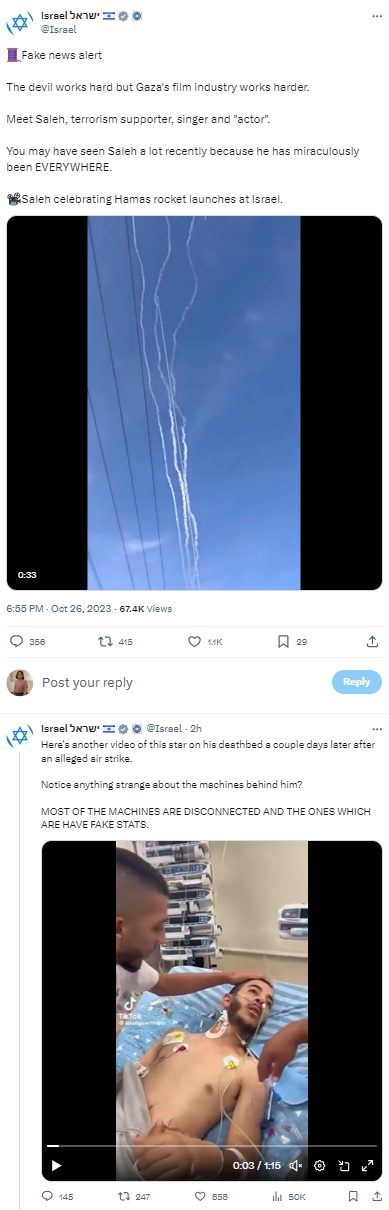Play the hospital video
Image resolution: width=389 pixels, height=1210 pixels.
[x=56, y=1165]
